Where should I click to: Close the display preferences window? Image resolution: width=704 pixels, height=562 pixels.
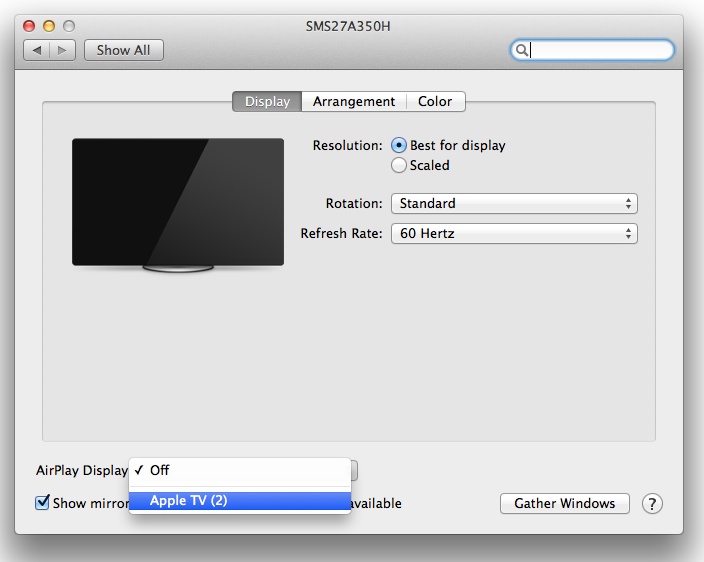[29, 25]
